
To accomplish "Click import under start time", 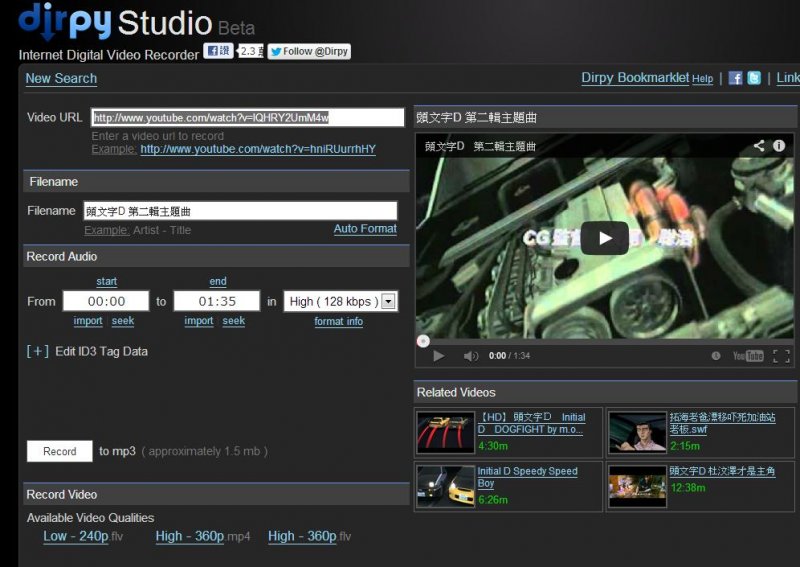I will (x=88, y=321).
